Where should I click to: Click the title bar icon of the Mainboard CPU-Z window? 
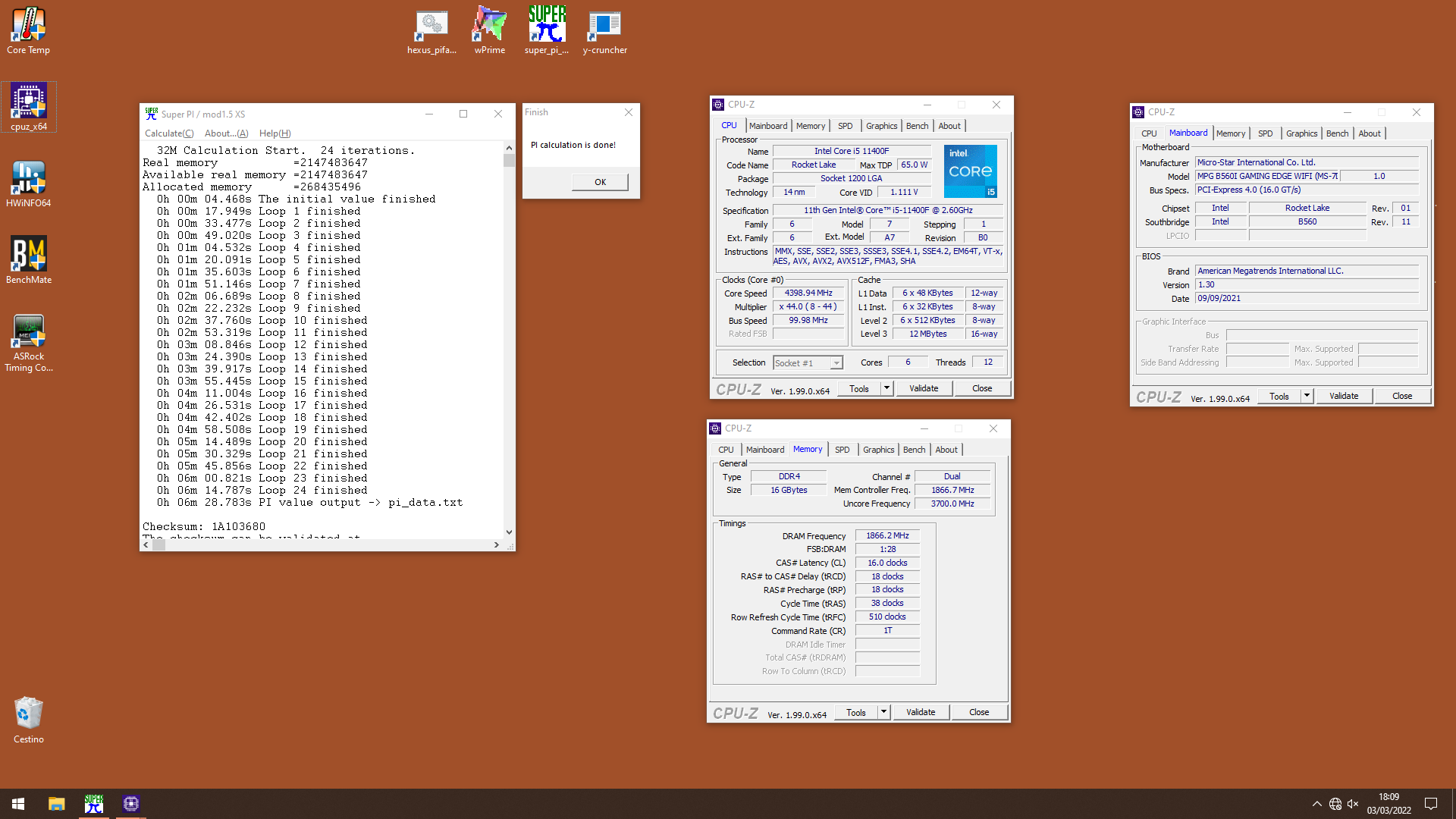1138,112
